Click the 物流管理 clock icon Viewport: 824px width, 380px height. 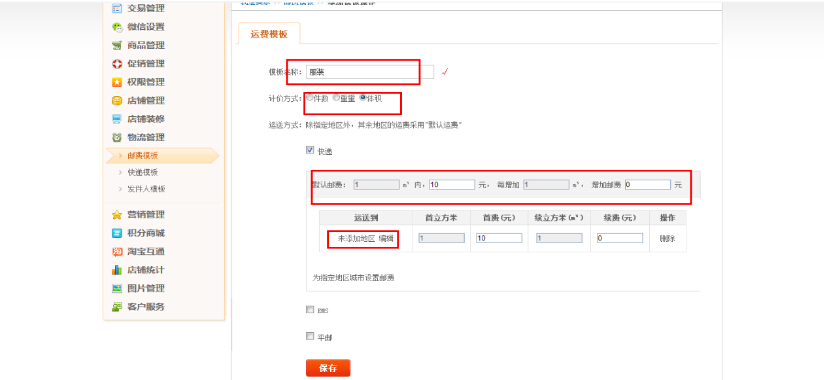[117, 137]
